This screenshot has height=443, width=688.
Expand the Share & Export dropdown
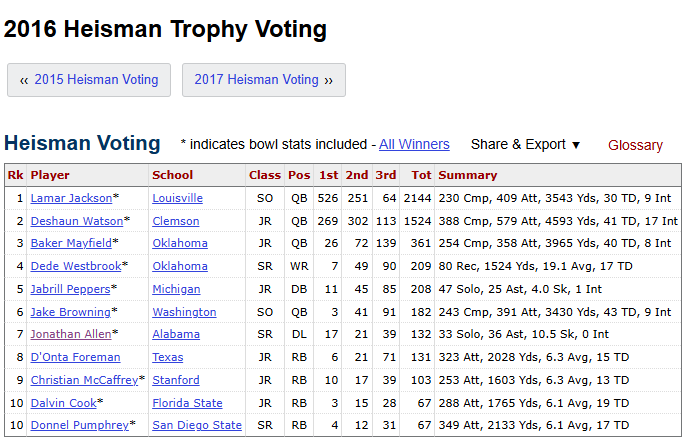(x=526, y=144)
